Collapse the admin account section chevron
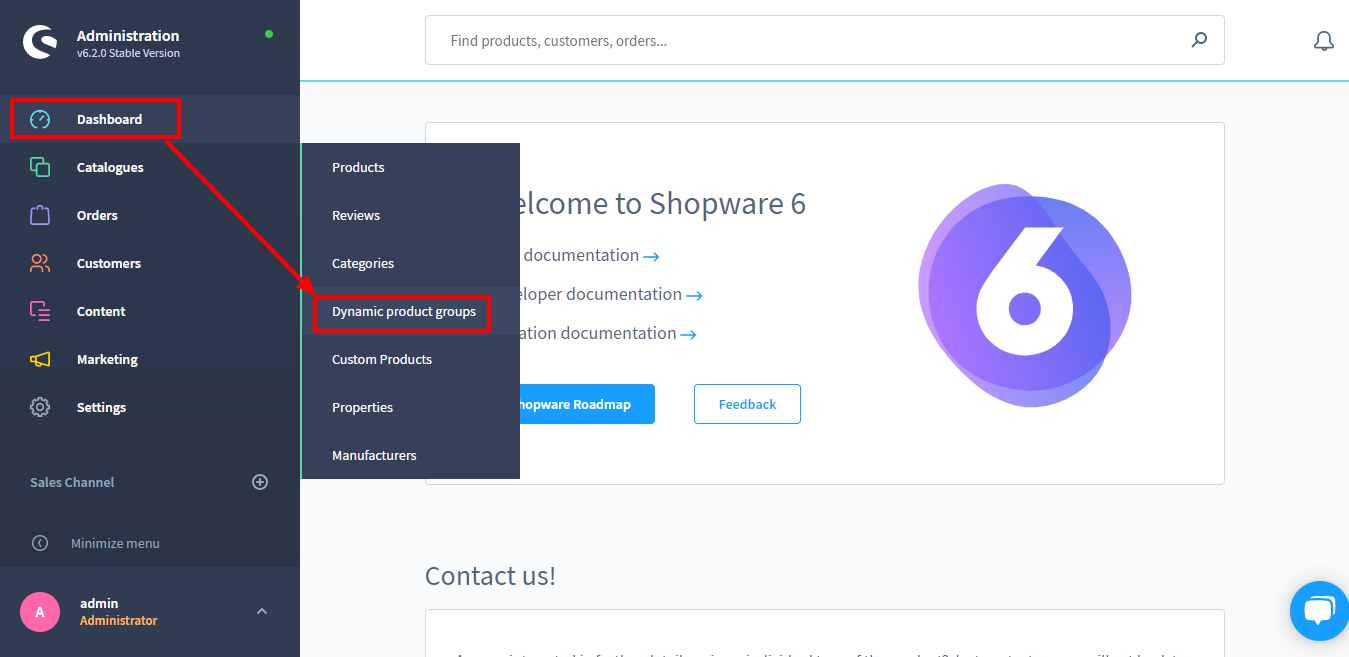The width and height of the screenshot is (1349, 657). [x=261, y=611]
